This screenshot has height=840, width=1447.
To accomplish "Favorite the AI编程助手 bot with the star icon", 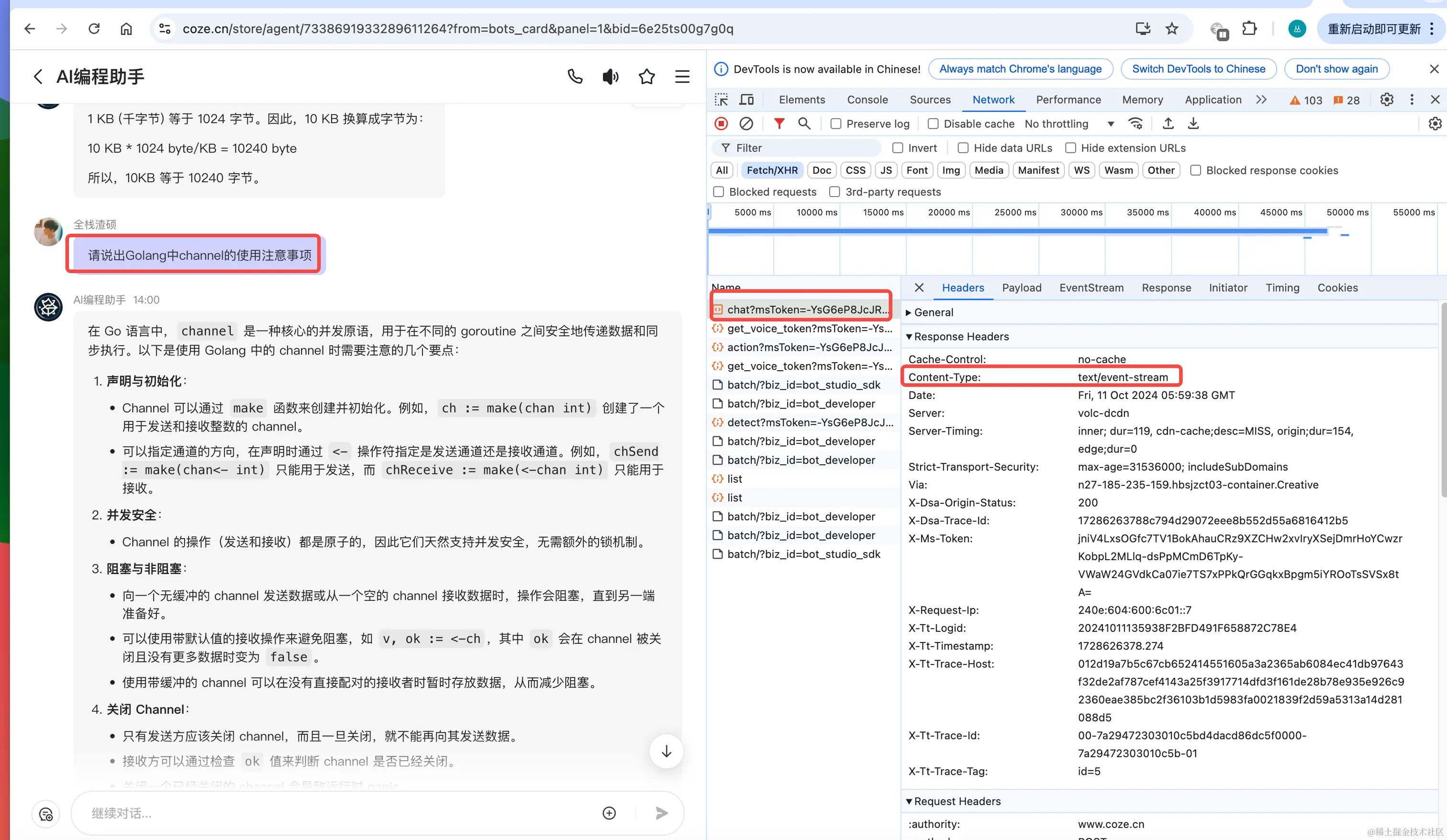I will pyautogui.click(x=646, y=77).
